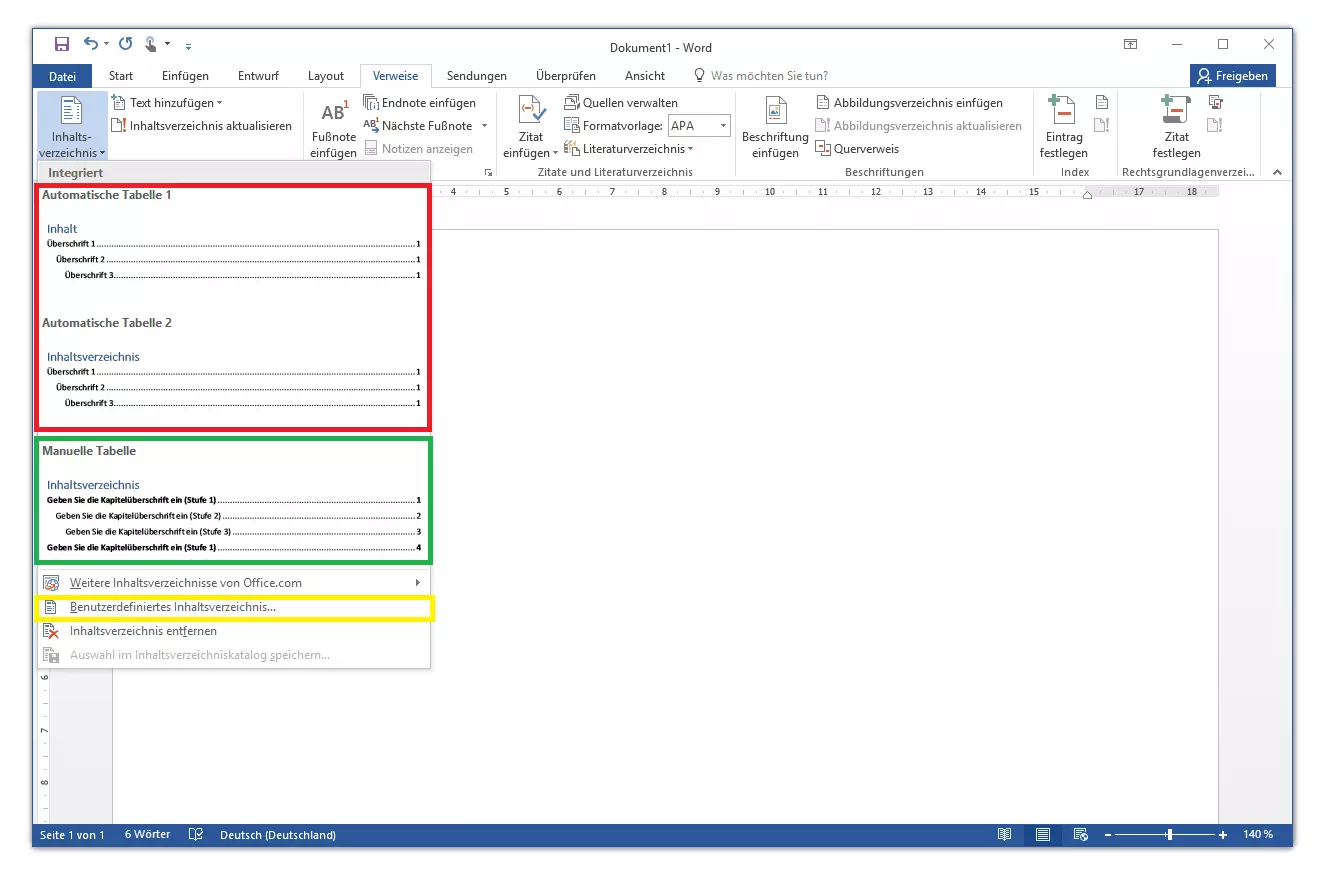Expand the Nächste Fußnote dropdown arrow
The height and width of the screenshot is (881, 1321).
(484, 126)
